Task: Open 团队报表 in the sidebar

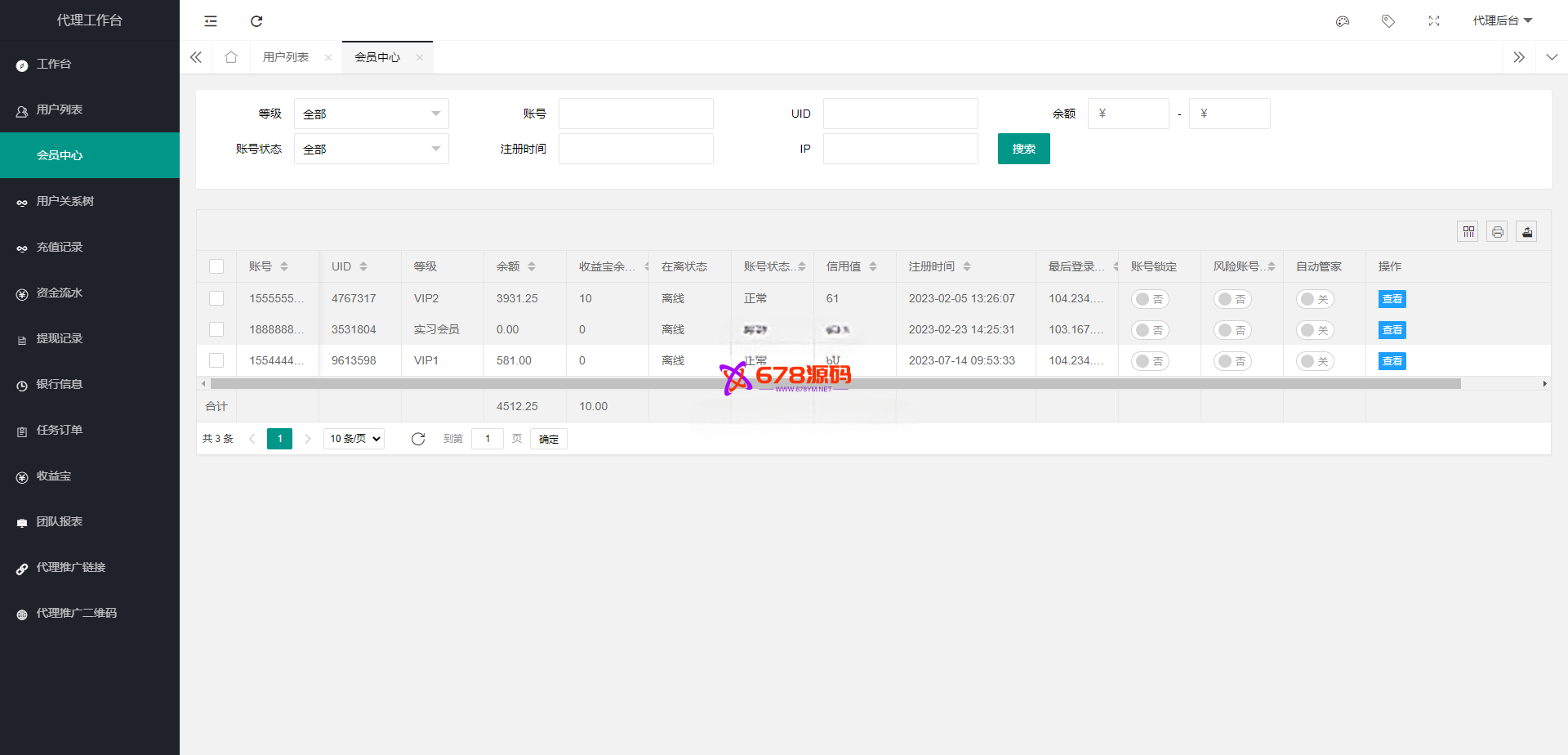Action: point(90,521)
